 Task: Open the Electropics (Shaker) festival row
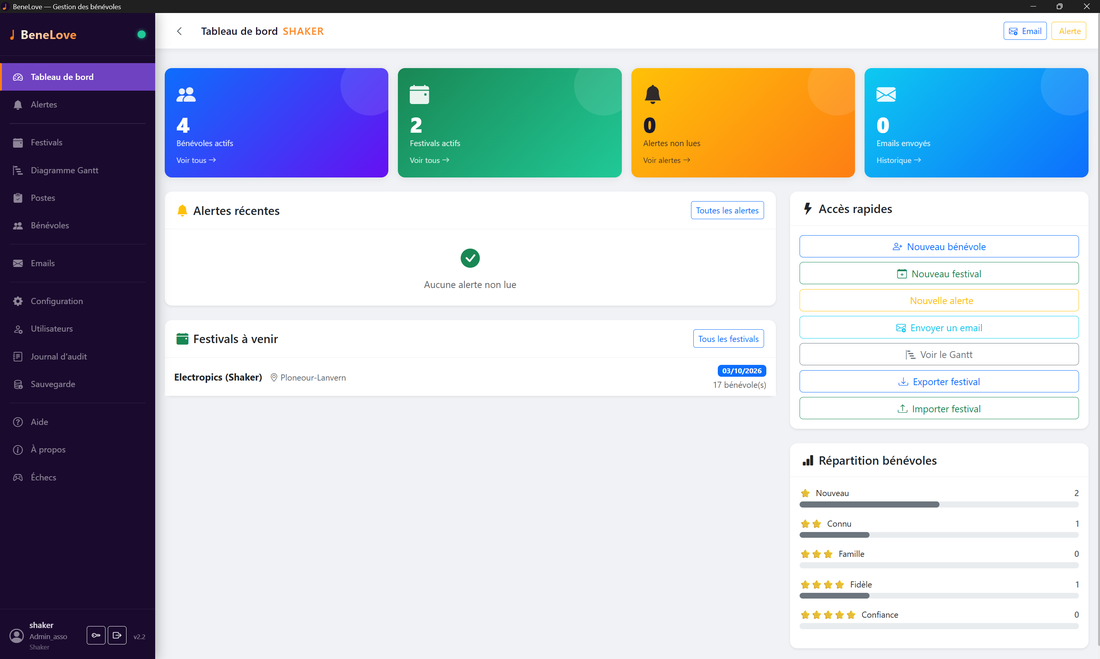pos(470,378)
